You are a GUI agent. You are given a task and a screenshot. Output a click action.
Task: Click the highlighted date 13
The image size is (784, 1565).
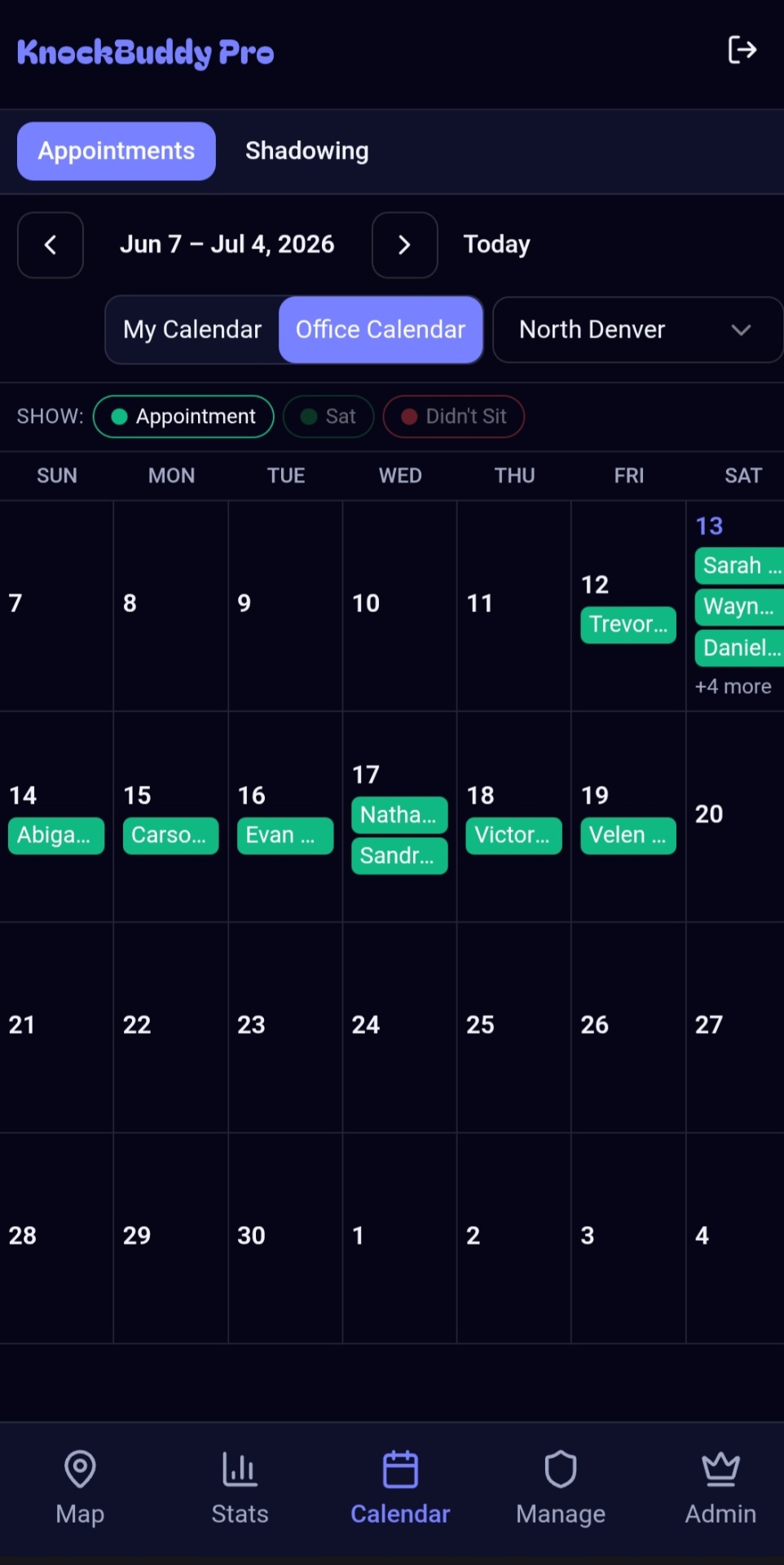coord(709,526)
